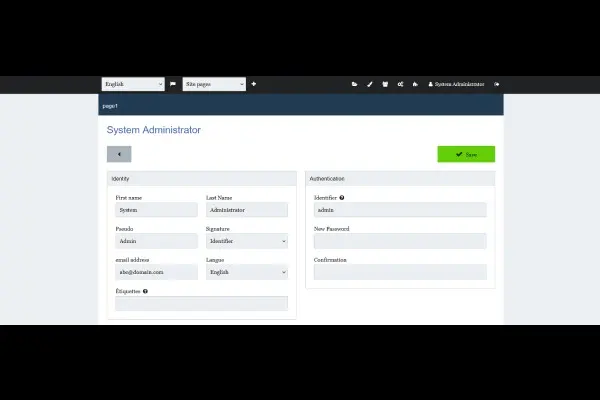Click the Confirmation password field

pyautogui.click(x=400, y=272)
